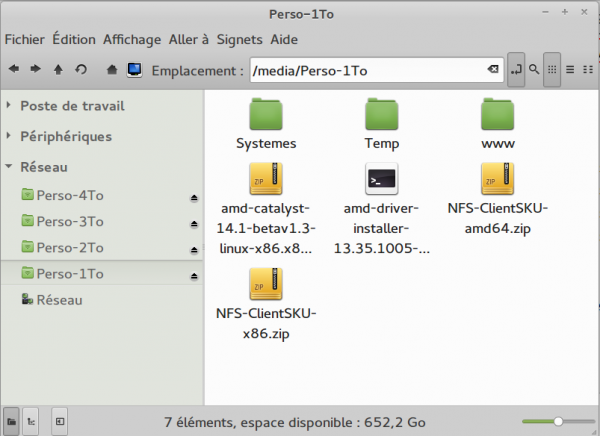
Task: Clear the location path field
Action: (492, 70)
